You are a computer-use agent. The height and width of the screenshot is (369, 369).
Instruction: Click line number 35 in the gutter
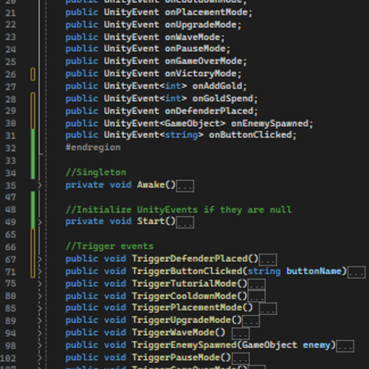point(11,185)
